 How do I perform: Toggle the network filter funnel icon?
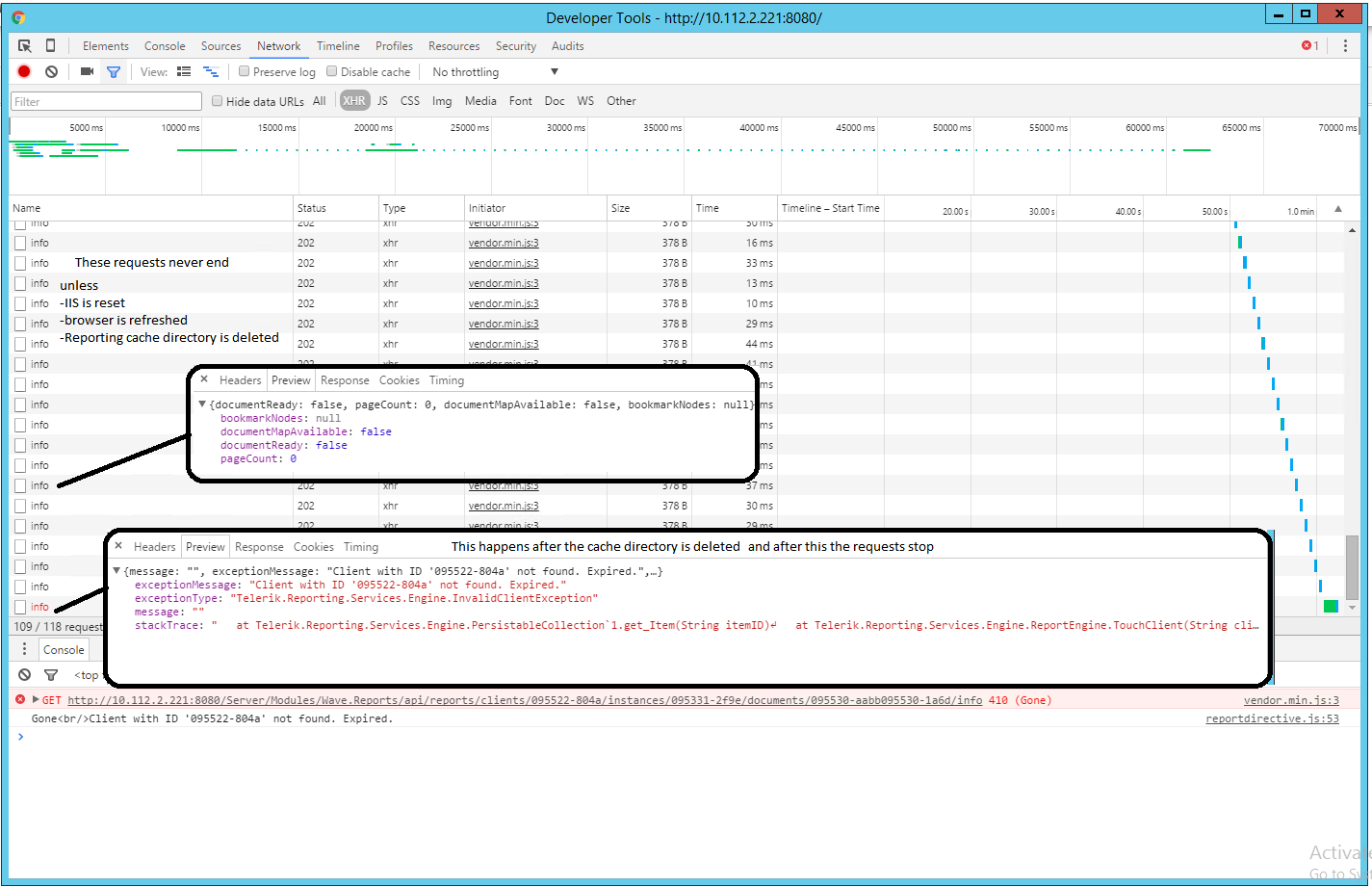pyautogui.click(x=114, y=71)
